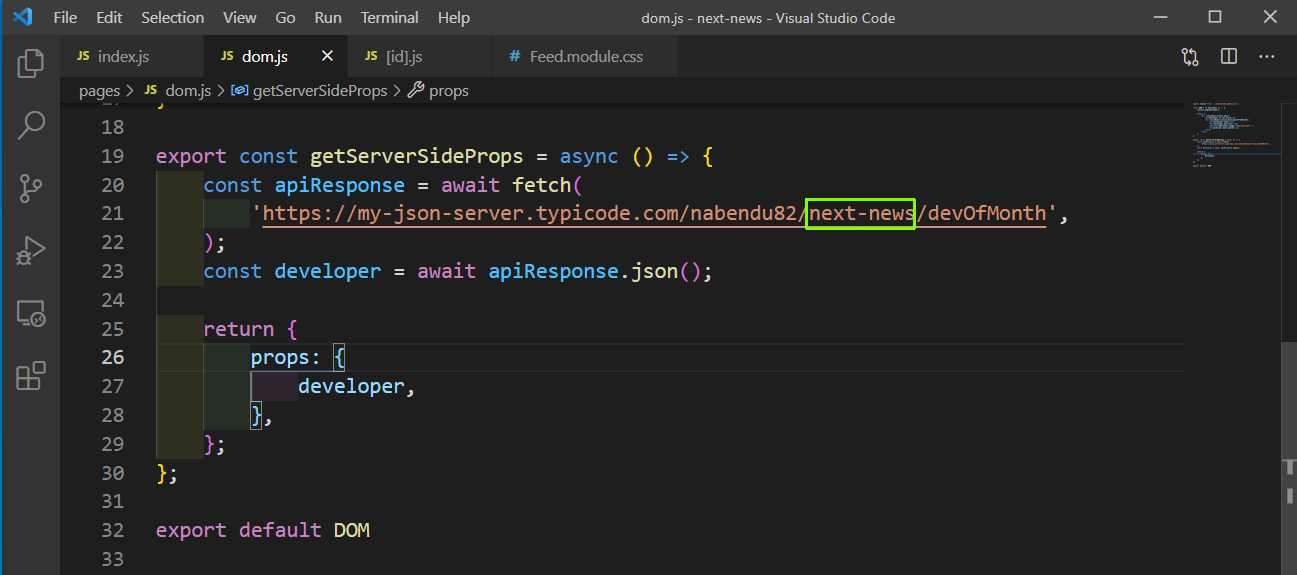Click the props breadcrumb item

(x=439, y=91)
